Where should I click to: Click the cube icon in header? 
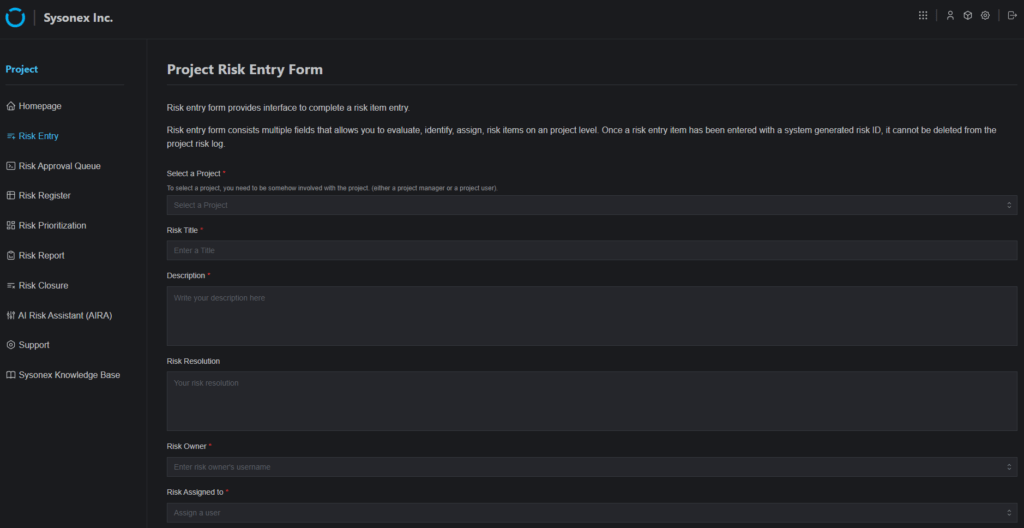click(x=968, y=15)
